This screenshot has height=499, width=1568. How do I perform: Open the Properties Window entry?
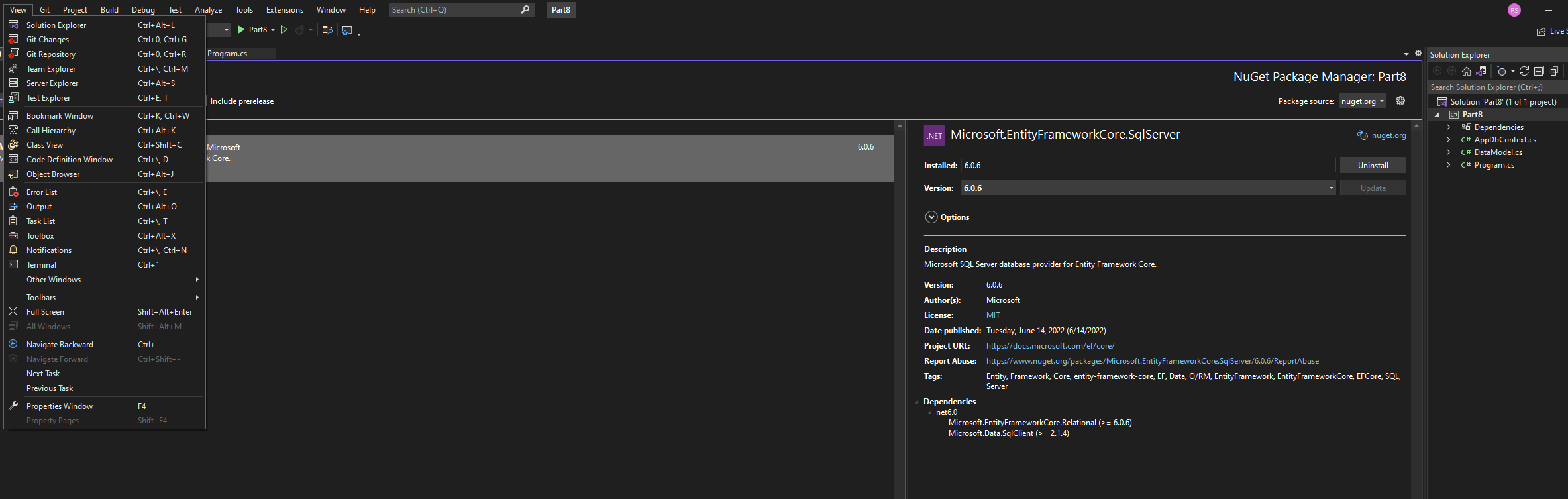click(x=105, y=406)
